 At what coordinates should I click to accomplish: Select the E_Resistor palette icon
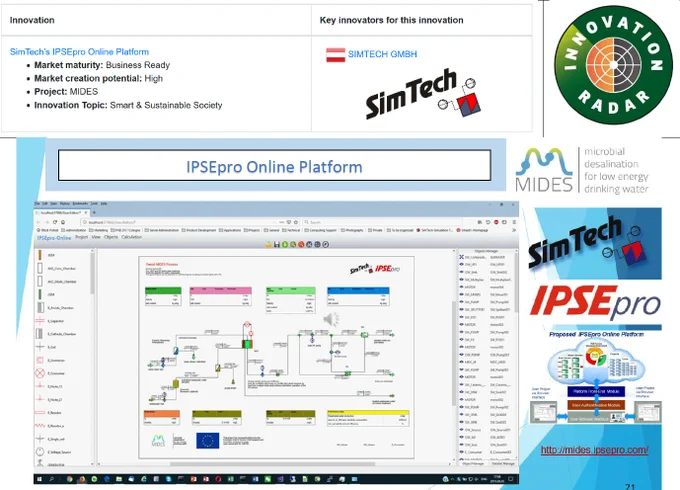(x=40, y=412)
